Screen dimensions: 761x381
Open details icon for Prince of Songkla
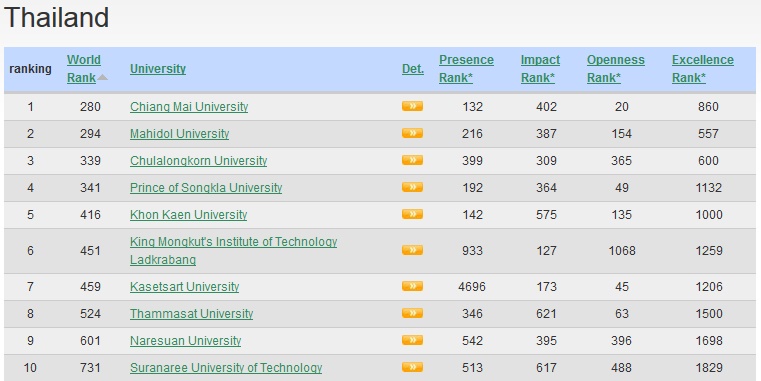(x=412, y=187)
